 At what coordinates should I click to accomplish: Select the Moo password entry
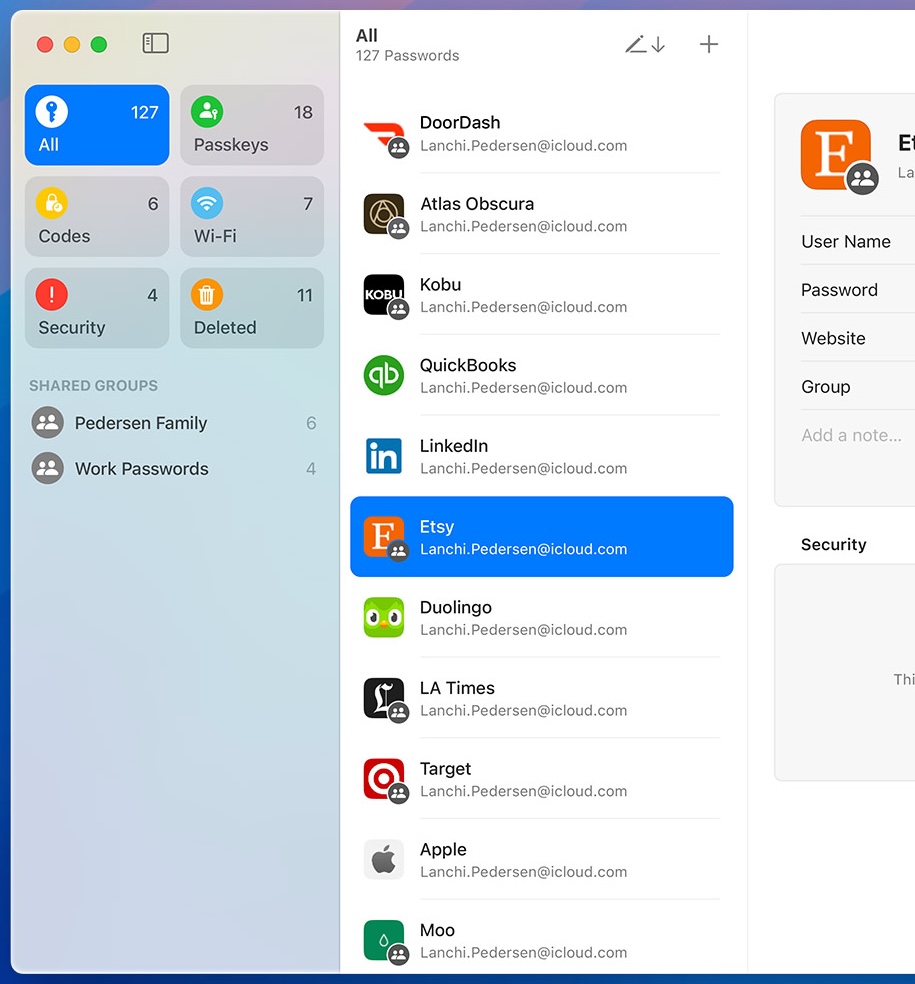(542, 940)
